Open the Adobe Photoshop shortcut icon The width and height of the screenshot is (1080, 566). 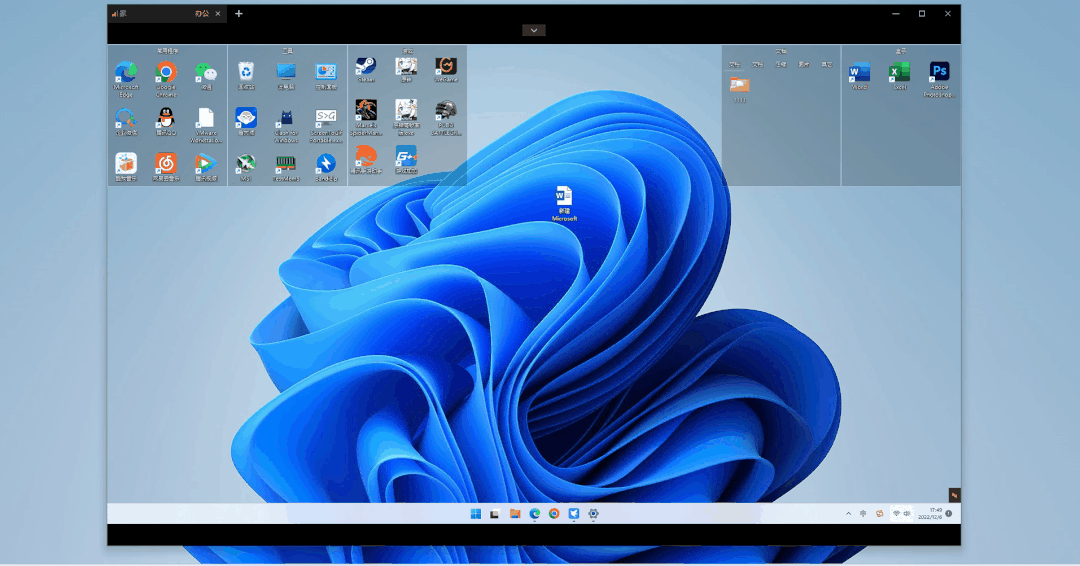pos(939,72)
